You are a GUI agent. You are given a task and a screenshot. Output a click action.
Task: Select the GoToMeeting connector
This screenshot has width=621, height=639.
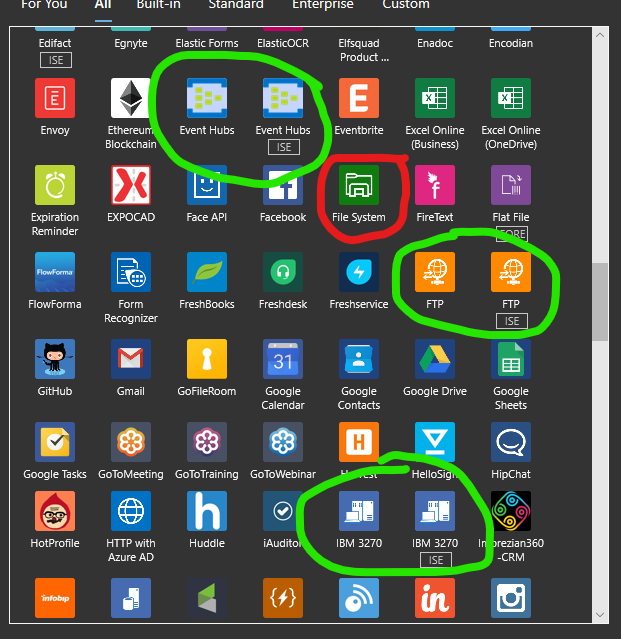[x=131, y=442]
